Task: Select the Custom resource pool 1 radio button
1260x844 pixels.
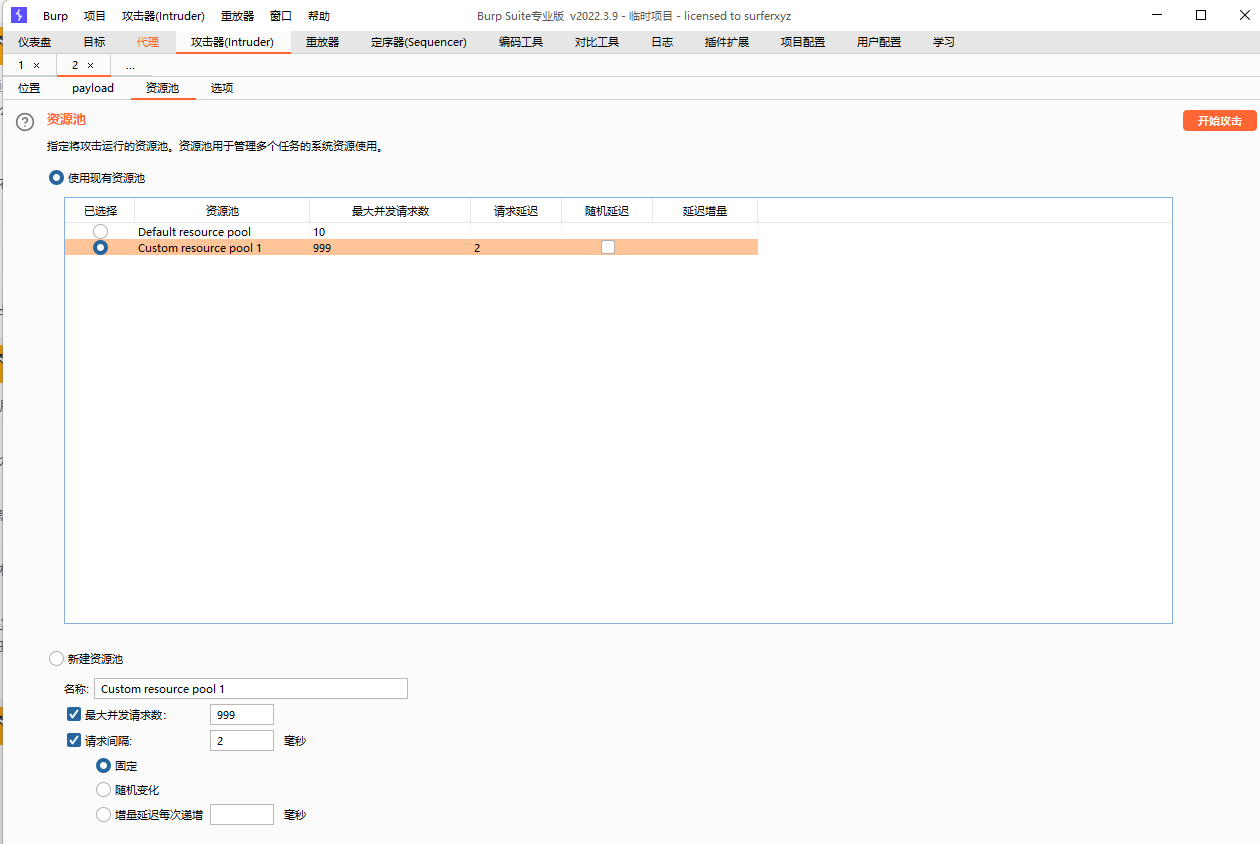Action: click(x=100, y=248)
